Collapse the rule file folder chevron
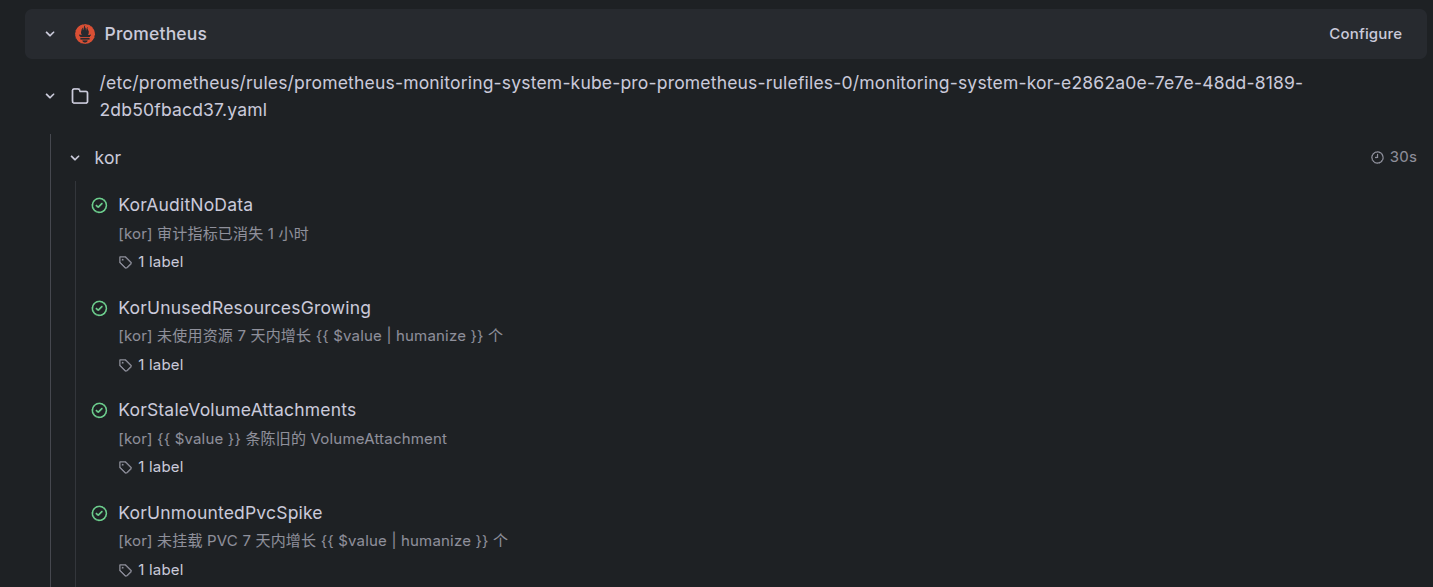This screenshot has height=587, width=1433. [x=50, y=96]
